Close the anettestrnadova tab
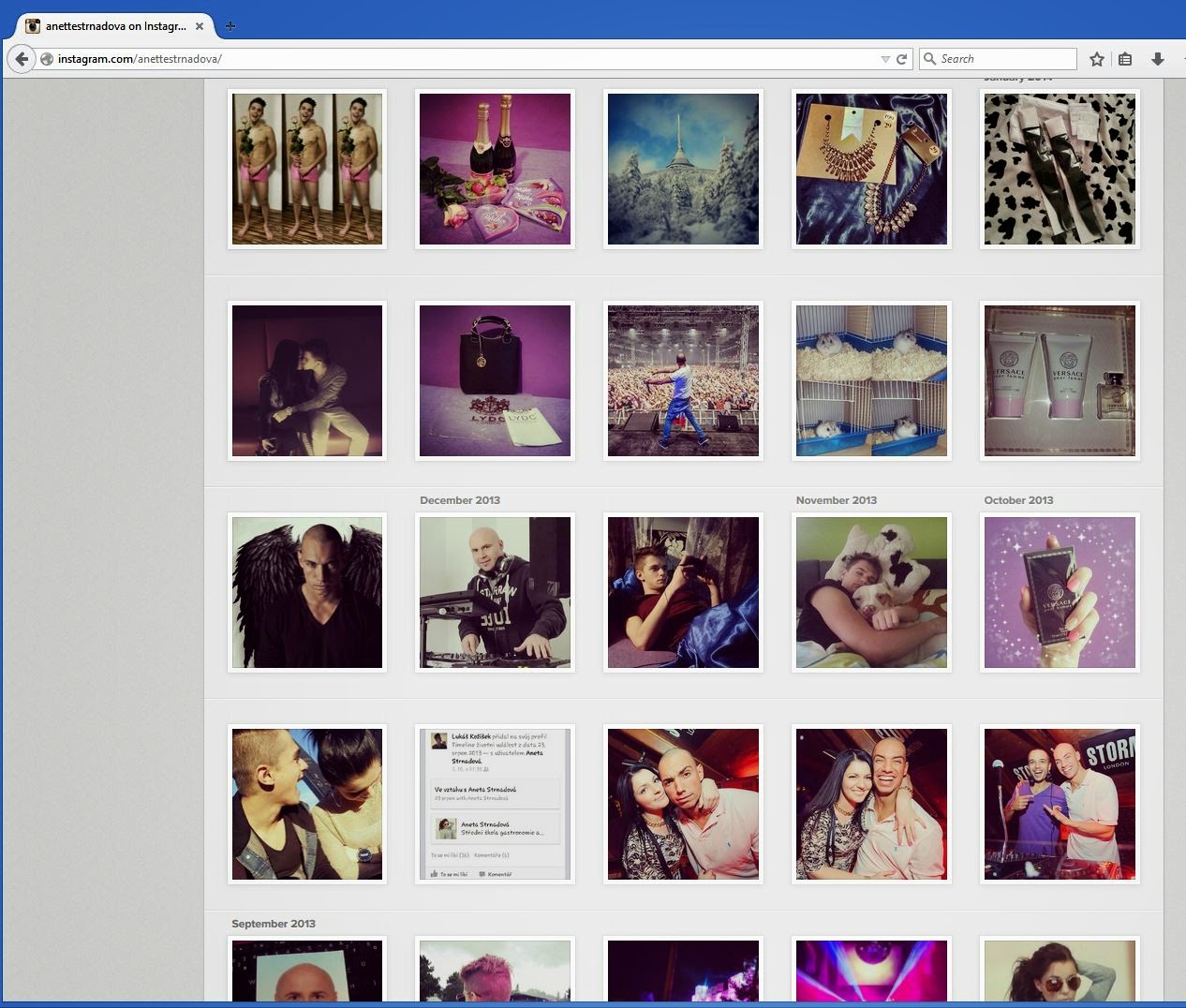The width and height of the screenshot is (1186, 1008). pyautogui.click(x=200, y=26)
